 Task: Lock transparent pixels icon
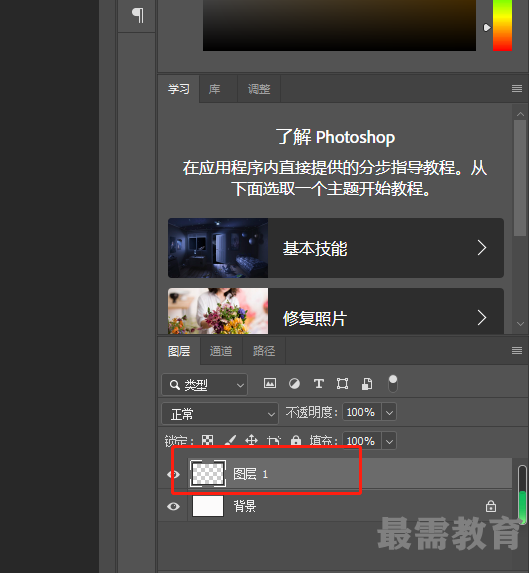click(208, 440)
